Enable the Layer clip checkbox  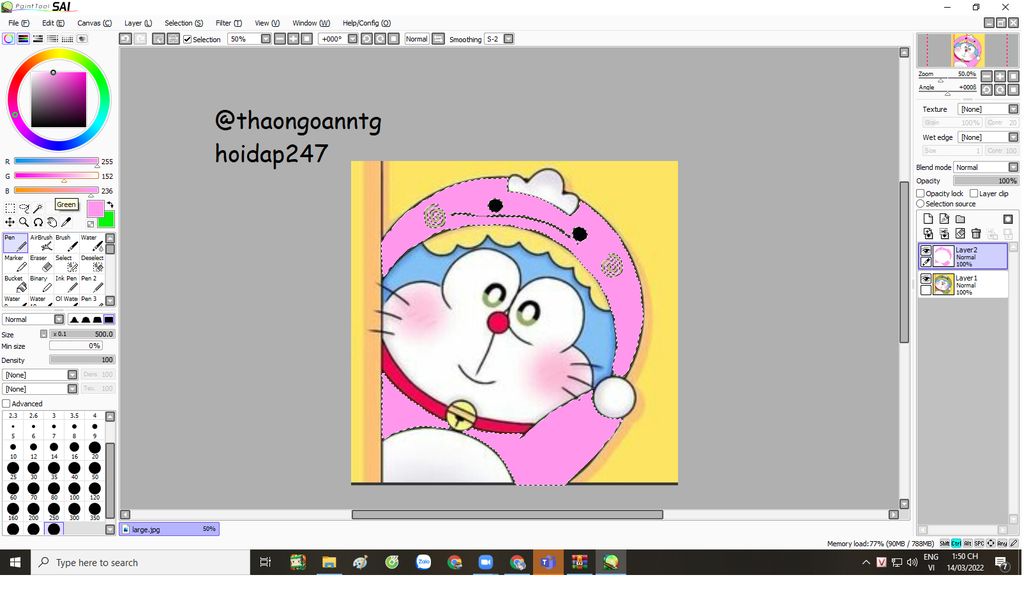point(974,193)
